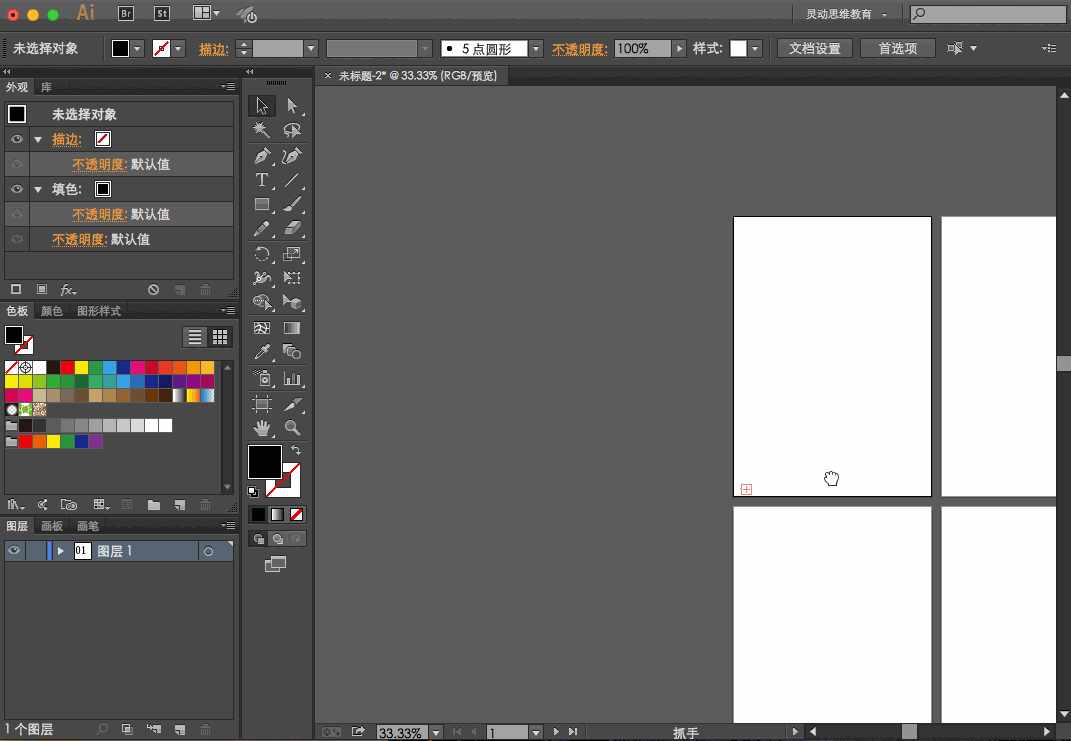Open the 样式 style dropdown arrow
This screenshot has height=741, width=1071.
coord(755,48)
